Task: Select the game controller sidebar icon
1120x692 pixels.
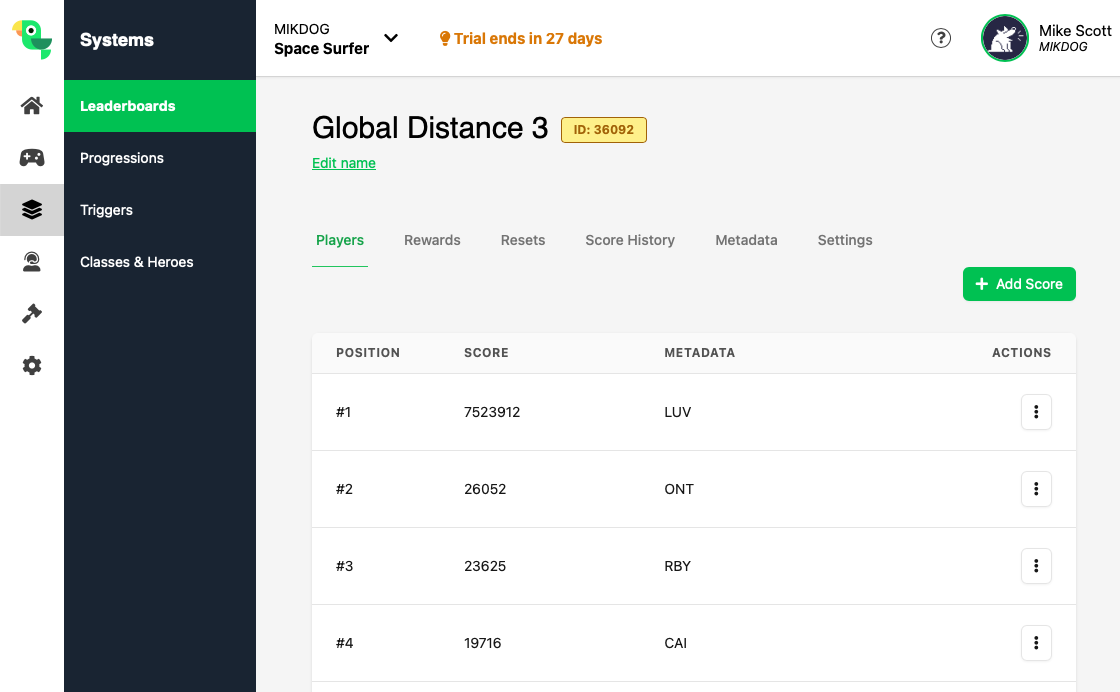Action: 31,158
